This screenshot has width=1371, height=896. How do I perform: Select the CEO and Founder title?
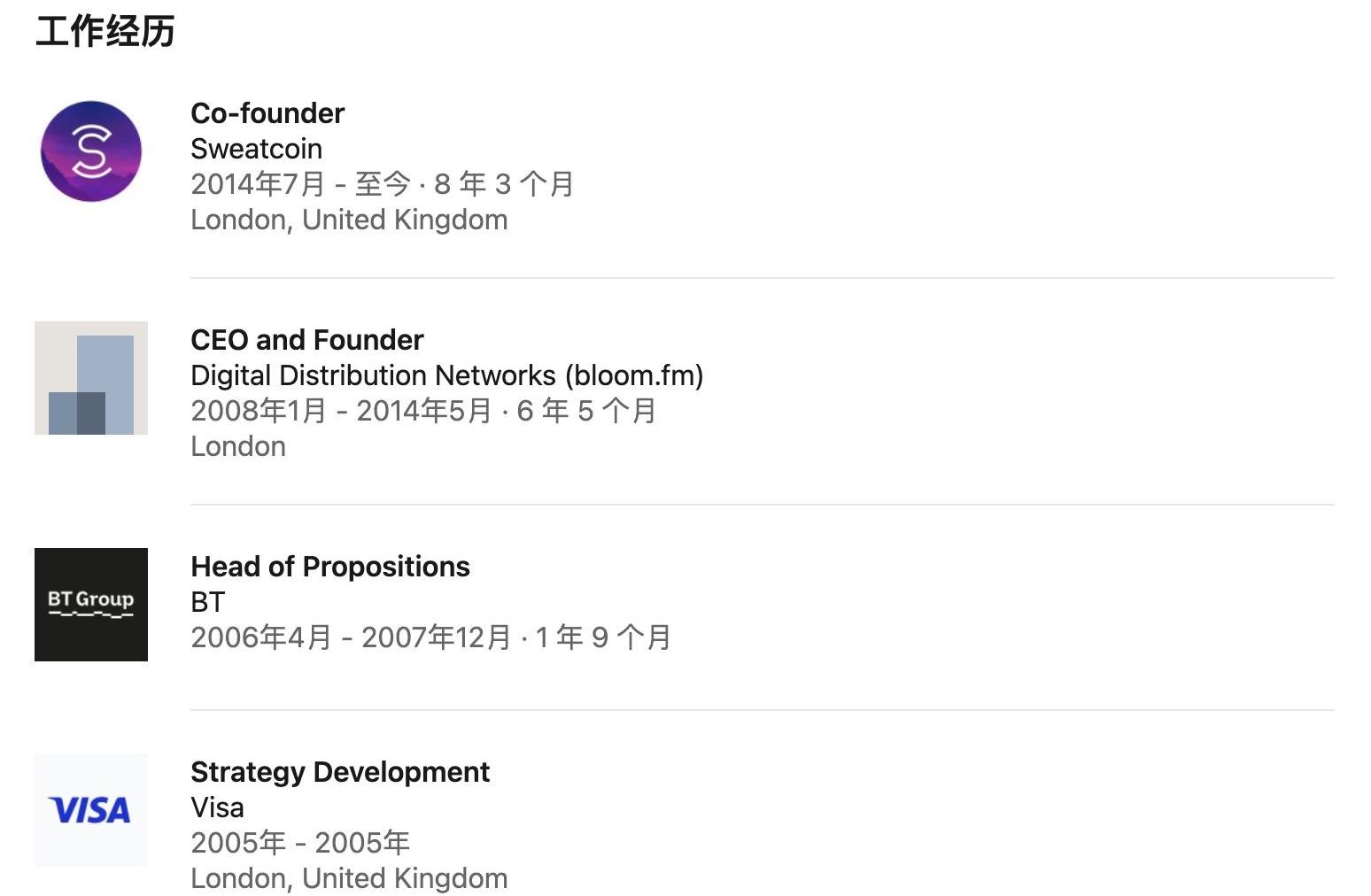tap(306, 340)
